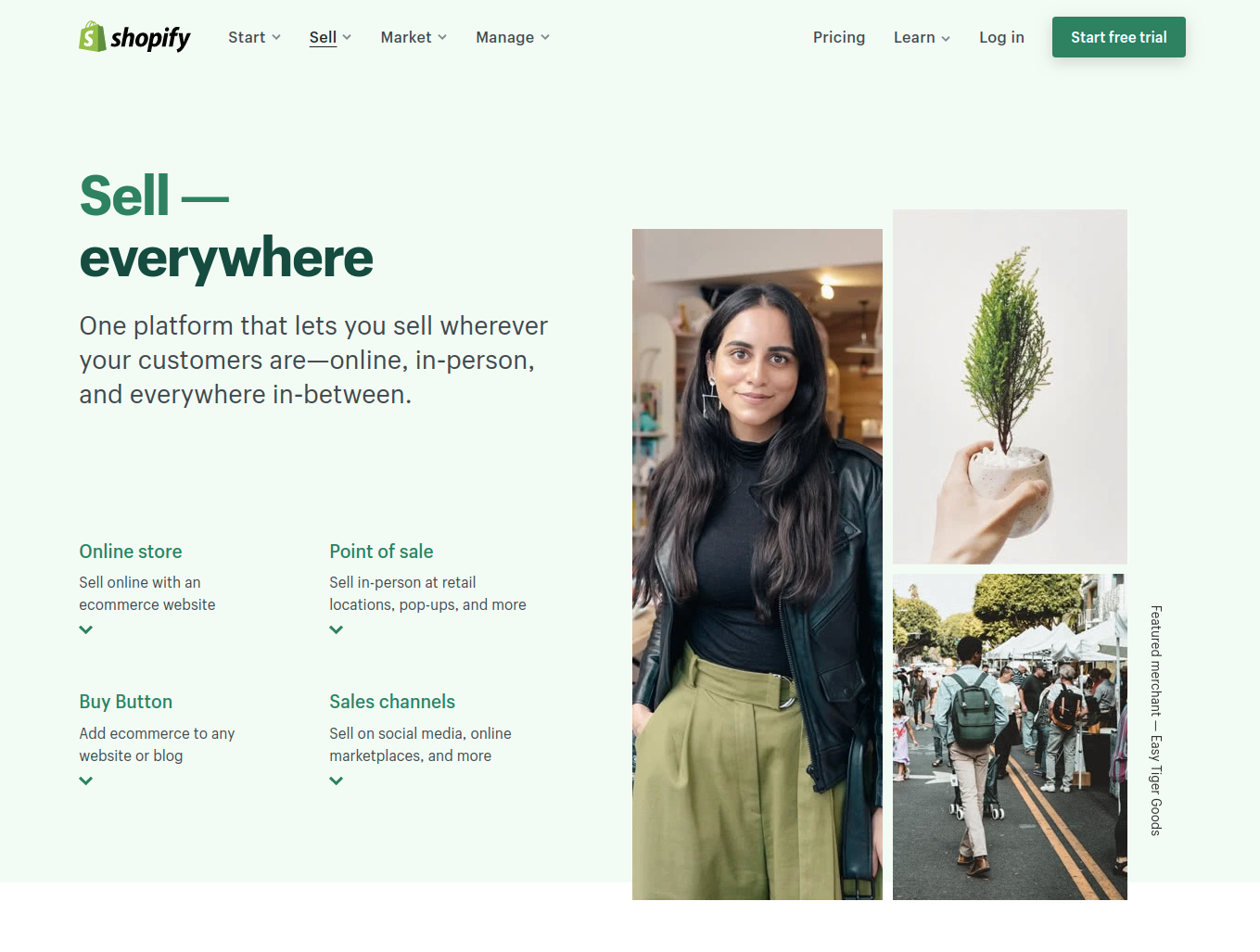Screen dimensions: 1260x952
Task: Open the Sales channels heading link
Action: tap(392, 702)
